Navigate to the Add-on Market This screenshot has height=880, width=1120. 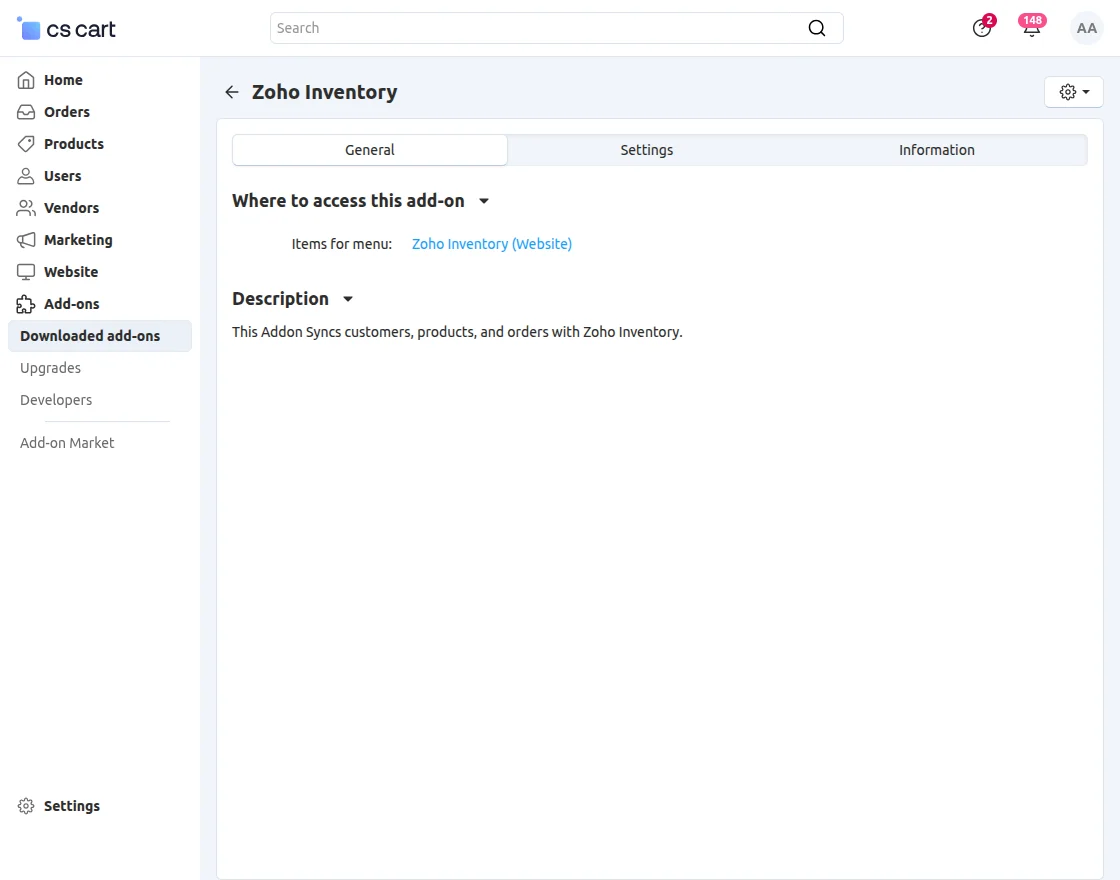[66, 442]
